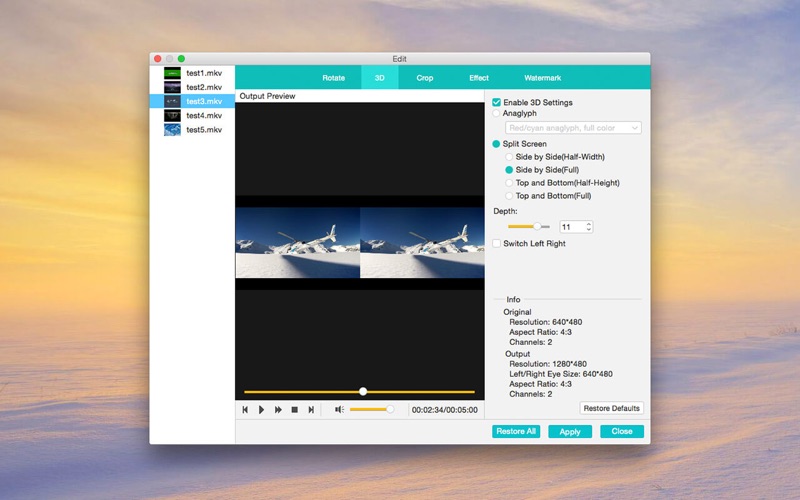The width and height of the screenshot is (800, 500).
Task: Select the Anaglyph radio option
Action: click(496, 113)
